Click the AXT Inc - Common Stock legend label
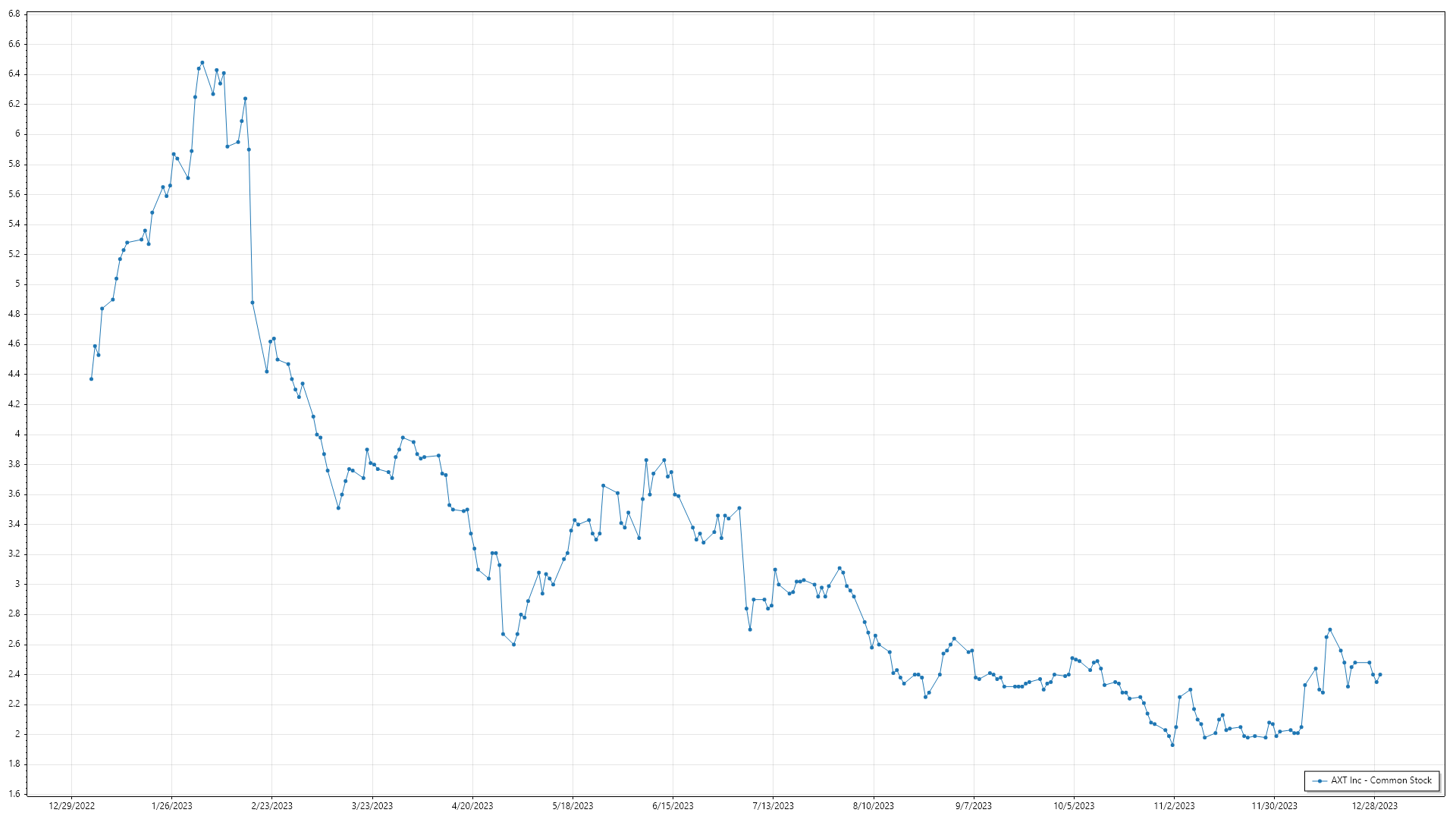1456x819 pixels. pyautogui.click(x=1381, y=780)
